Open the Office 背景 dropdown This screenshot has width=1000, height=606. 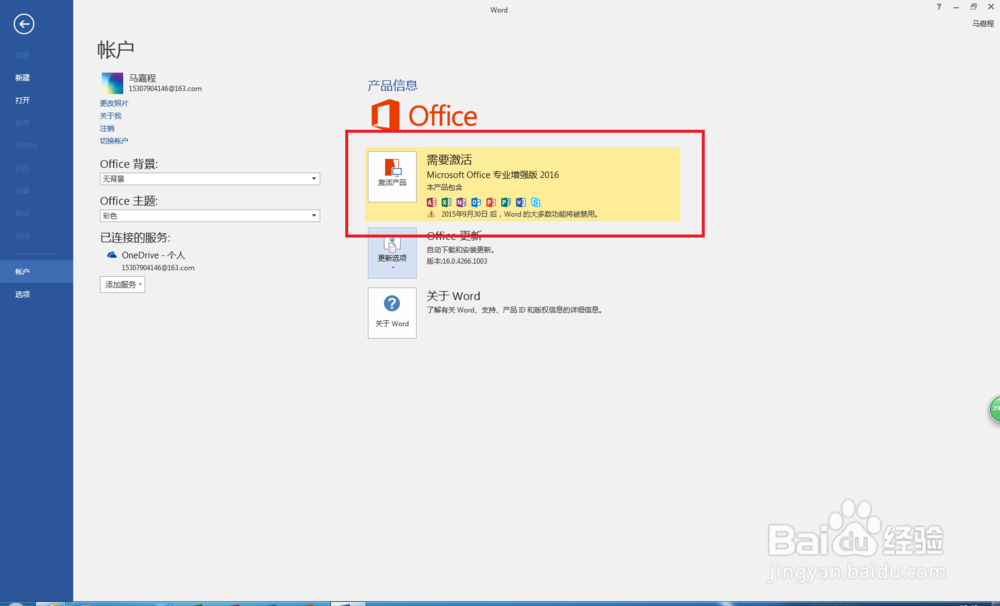(314, 178)
